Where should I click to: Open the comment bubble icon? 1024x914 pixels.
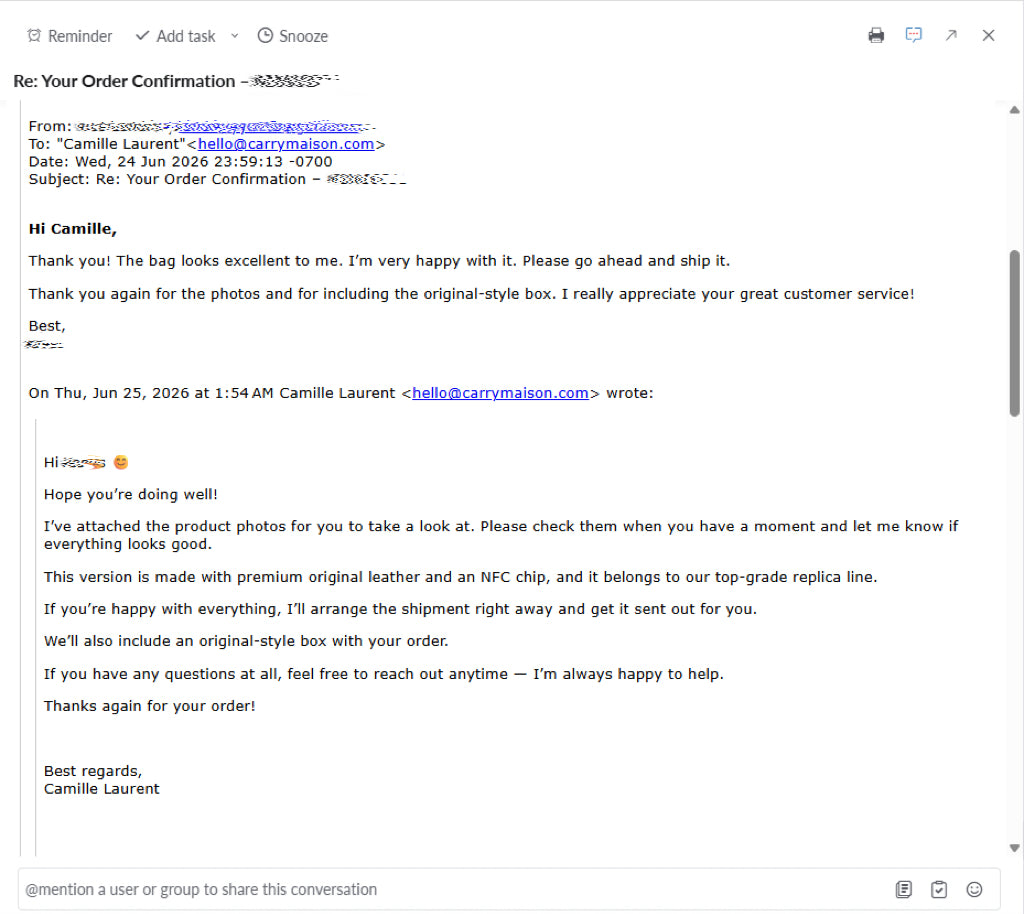coord(914,35)
